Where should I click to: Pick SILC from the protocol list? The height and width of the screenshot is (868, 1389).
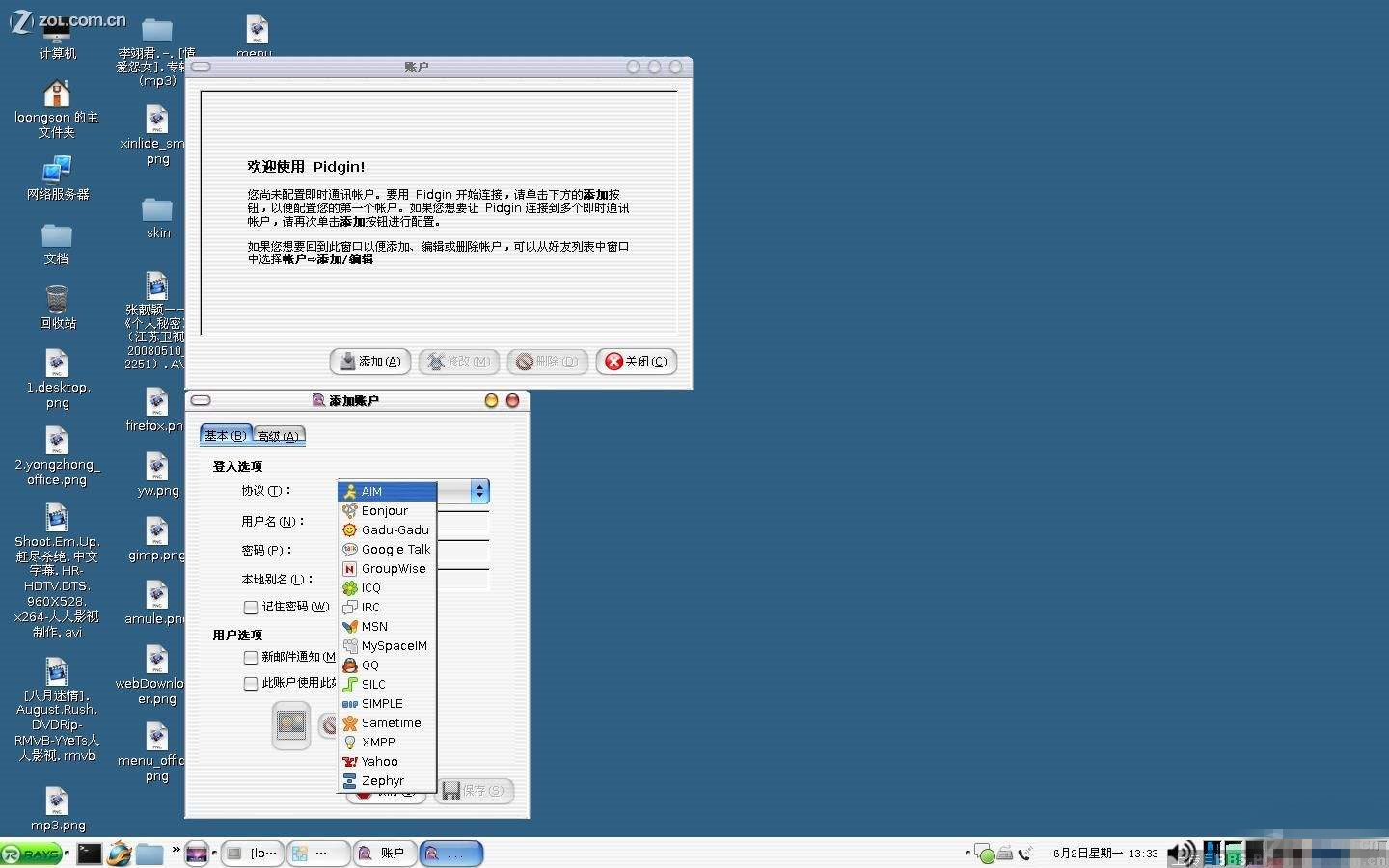pos(387,685)
